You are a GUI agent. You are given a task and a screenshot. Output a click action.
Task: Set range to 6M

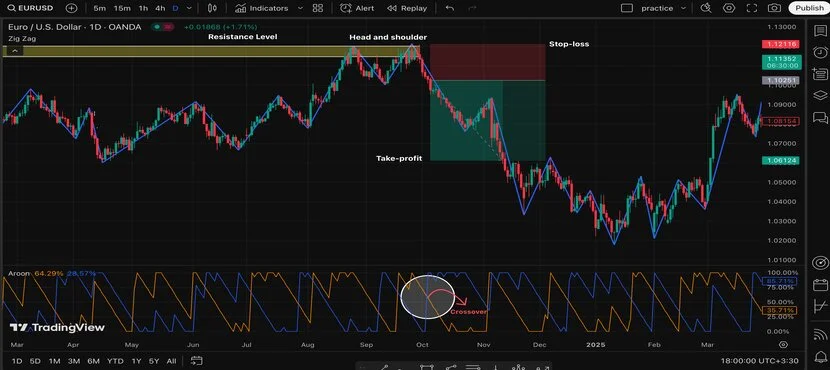point(93,361)
